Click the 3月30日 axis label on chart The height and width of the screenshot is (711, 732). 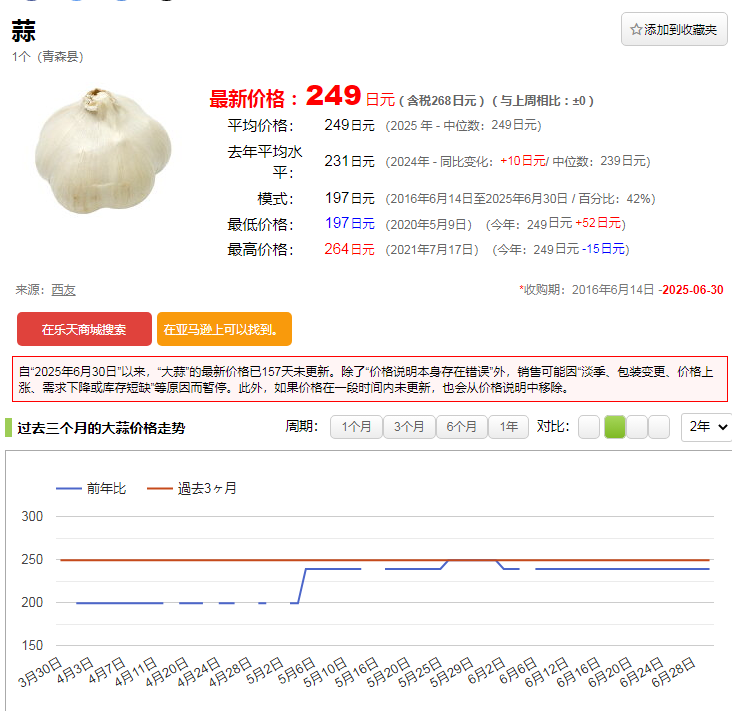[x=40, y=672]
